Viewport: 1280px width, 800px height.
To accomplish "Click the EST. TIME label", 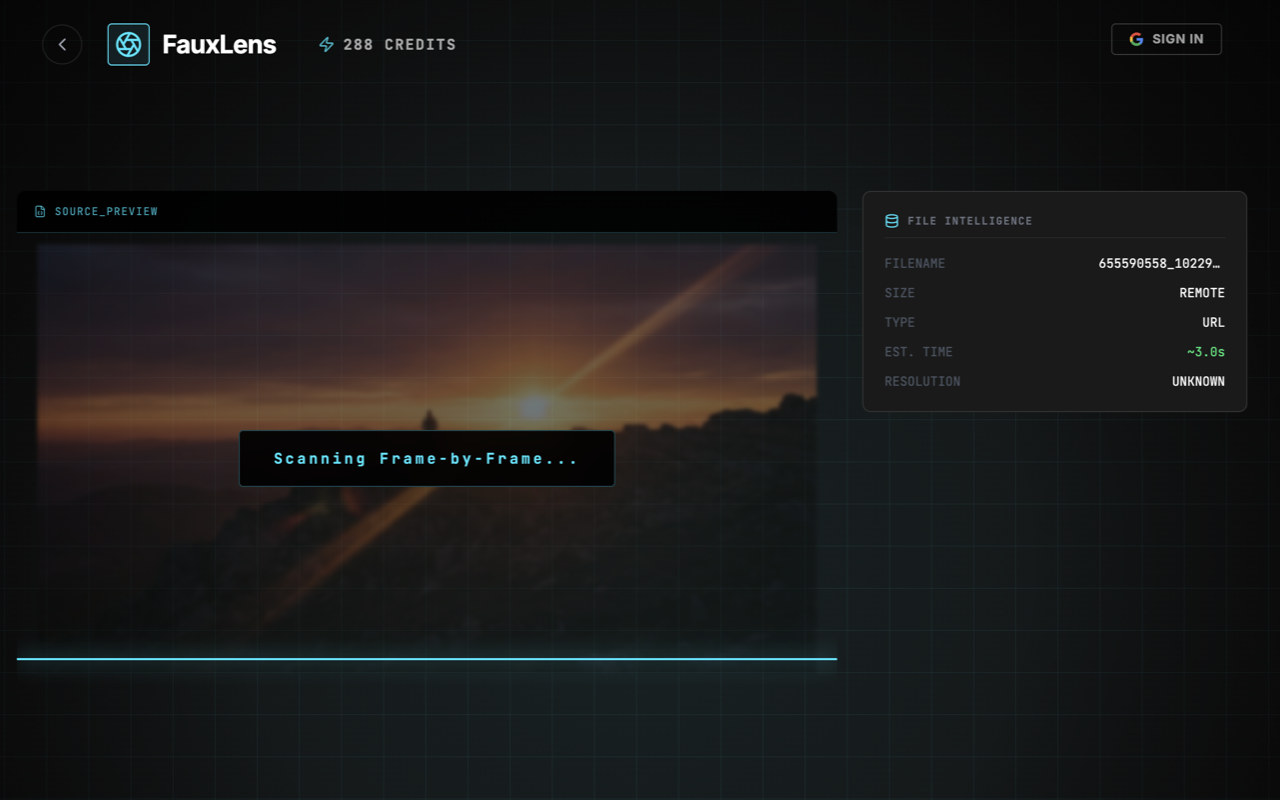I will click(919, 352).
